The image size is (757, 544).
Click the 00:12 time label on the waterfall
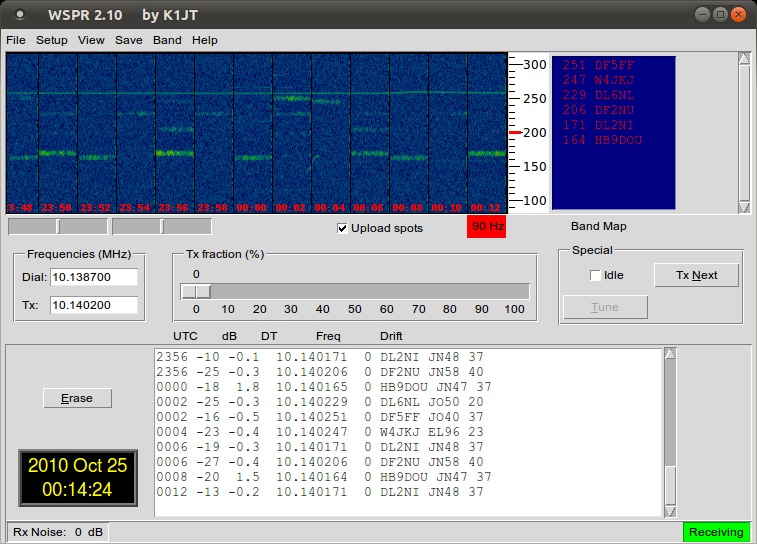click(486, 208)
